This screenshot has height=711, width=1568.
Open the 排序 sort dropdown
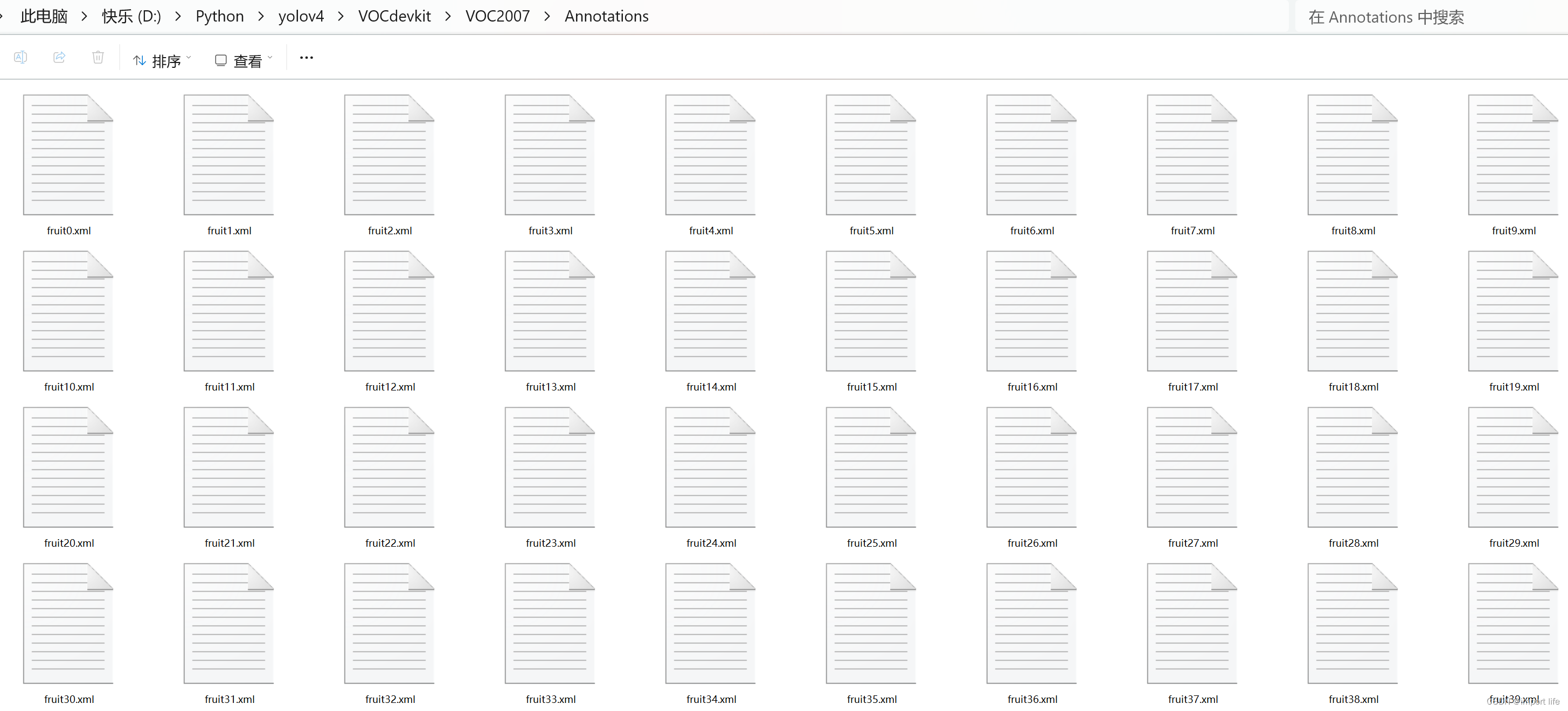pyautogui.click(x=162, y=60)
